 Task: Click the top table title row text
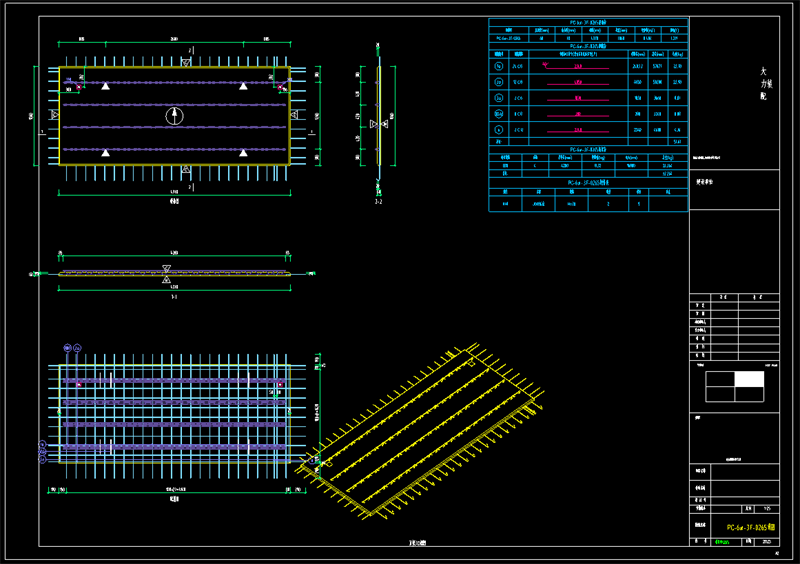(588, 22)
